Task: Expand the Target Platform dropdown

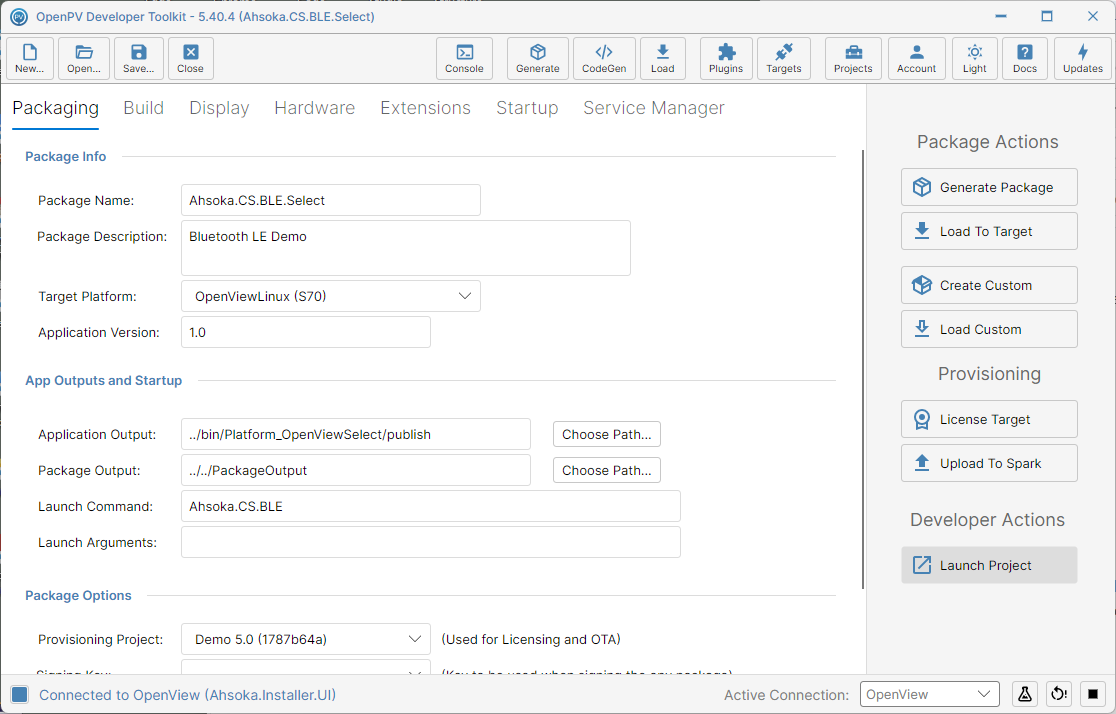Action: coord(331,296)
